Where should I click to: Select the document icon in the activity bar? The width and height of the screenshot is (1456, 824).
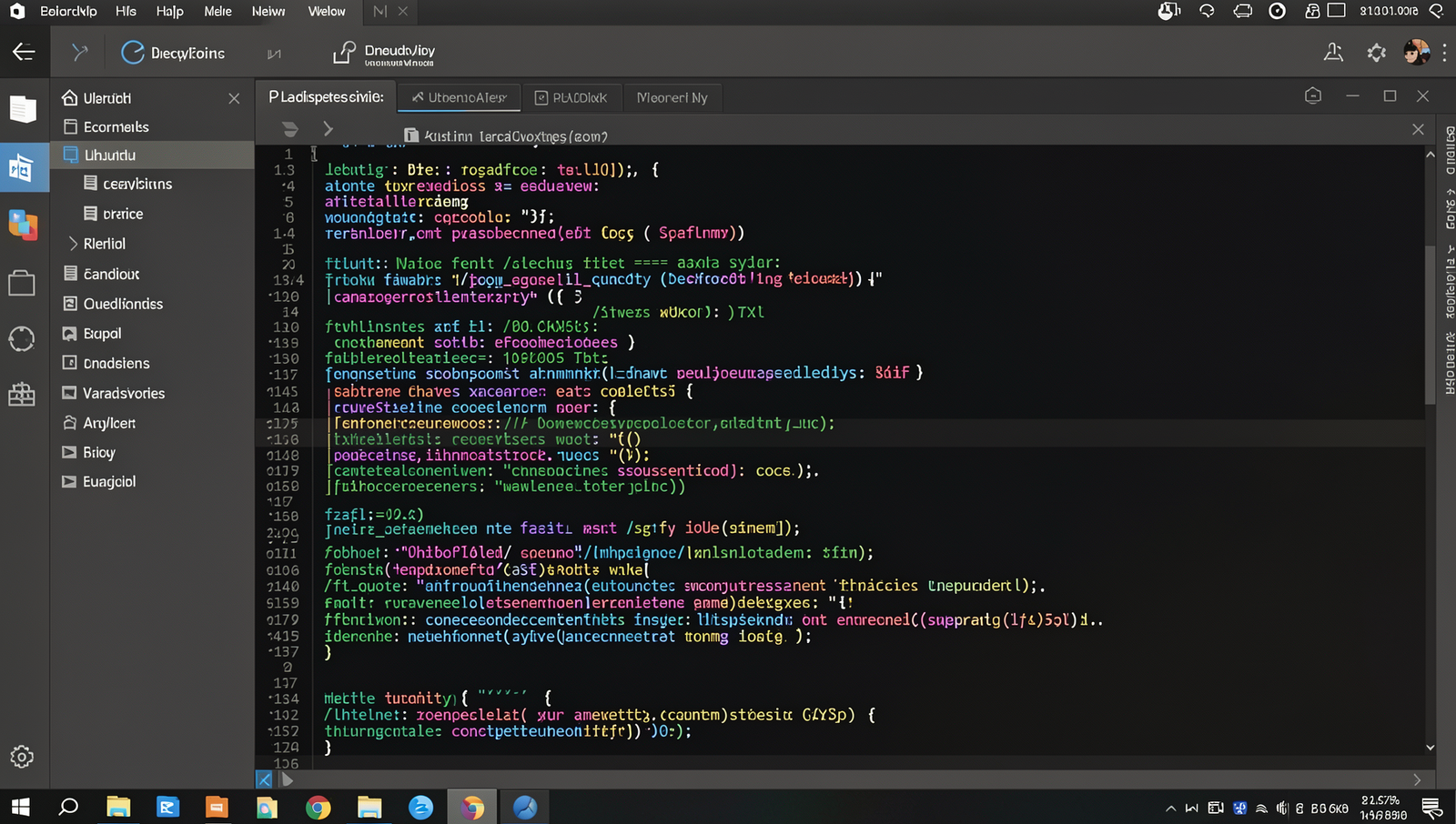[x=23, y=109]
